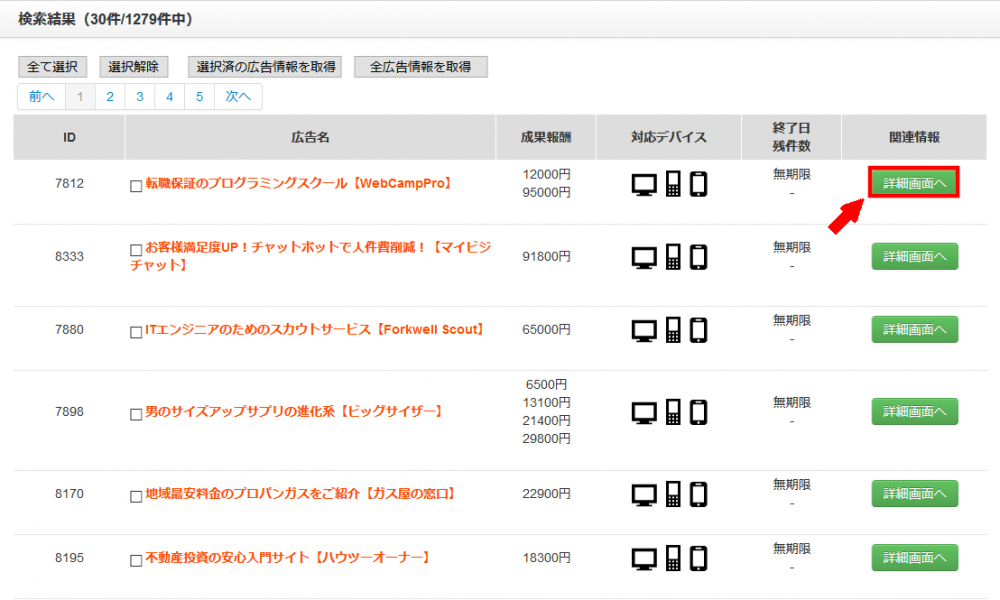The width and height of the screenshot is (1000, 600).
Task: Click the 選択解除 button
Action: (133, 67)
